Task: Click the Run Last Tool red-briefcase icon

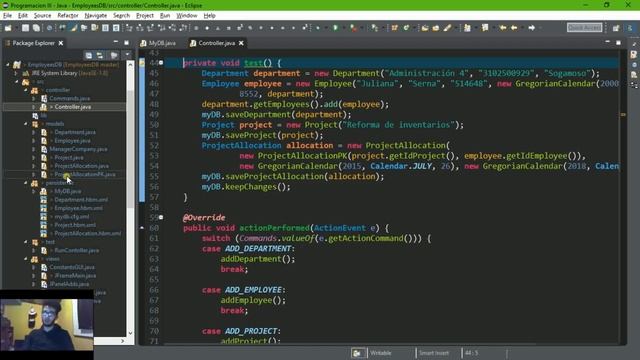Action: click(353, 28)
